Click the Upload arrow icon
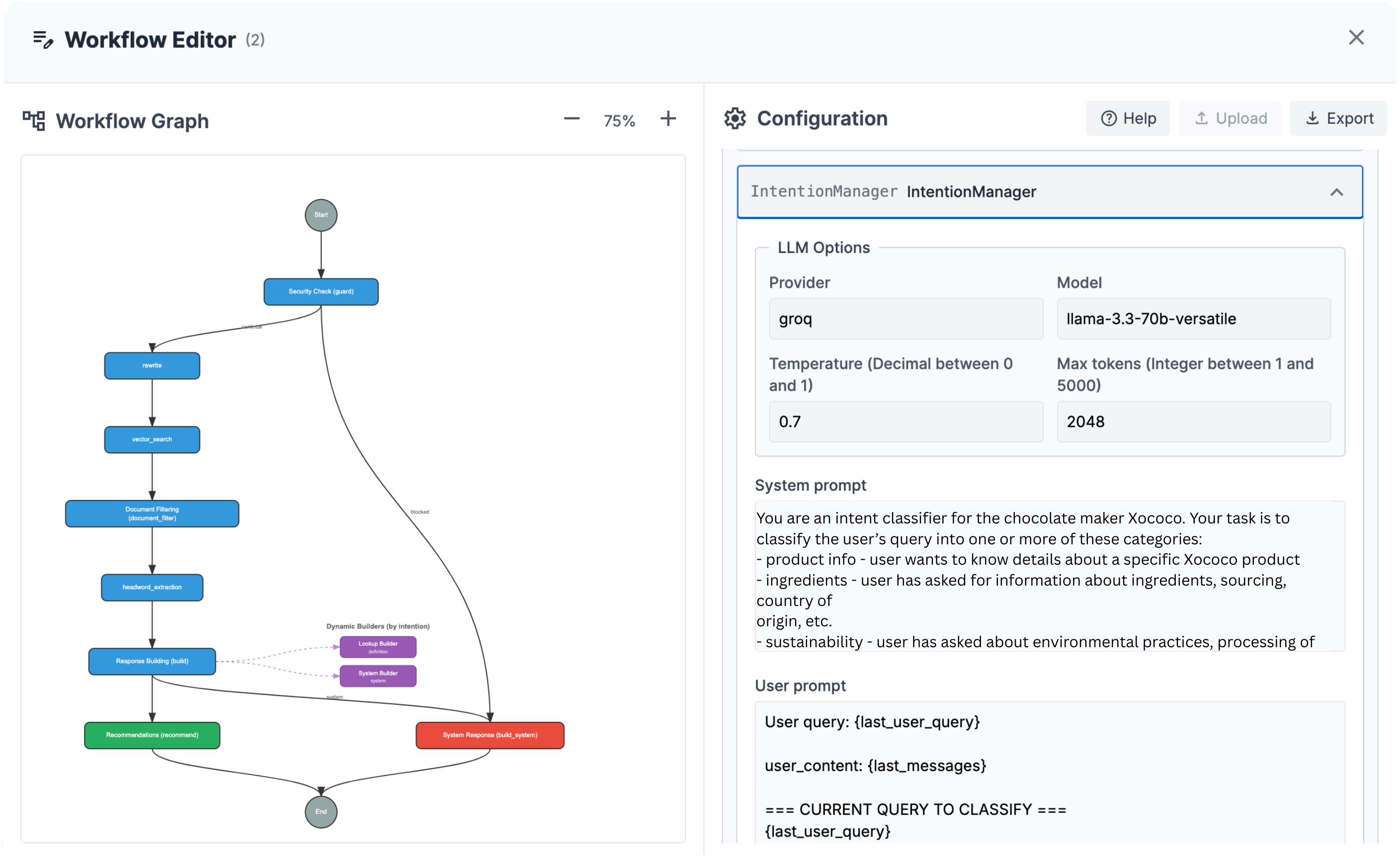Screen dimensions: 1400x856 click(x=1201, y=118)
